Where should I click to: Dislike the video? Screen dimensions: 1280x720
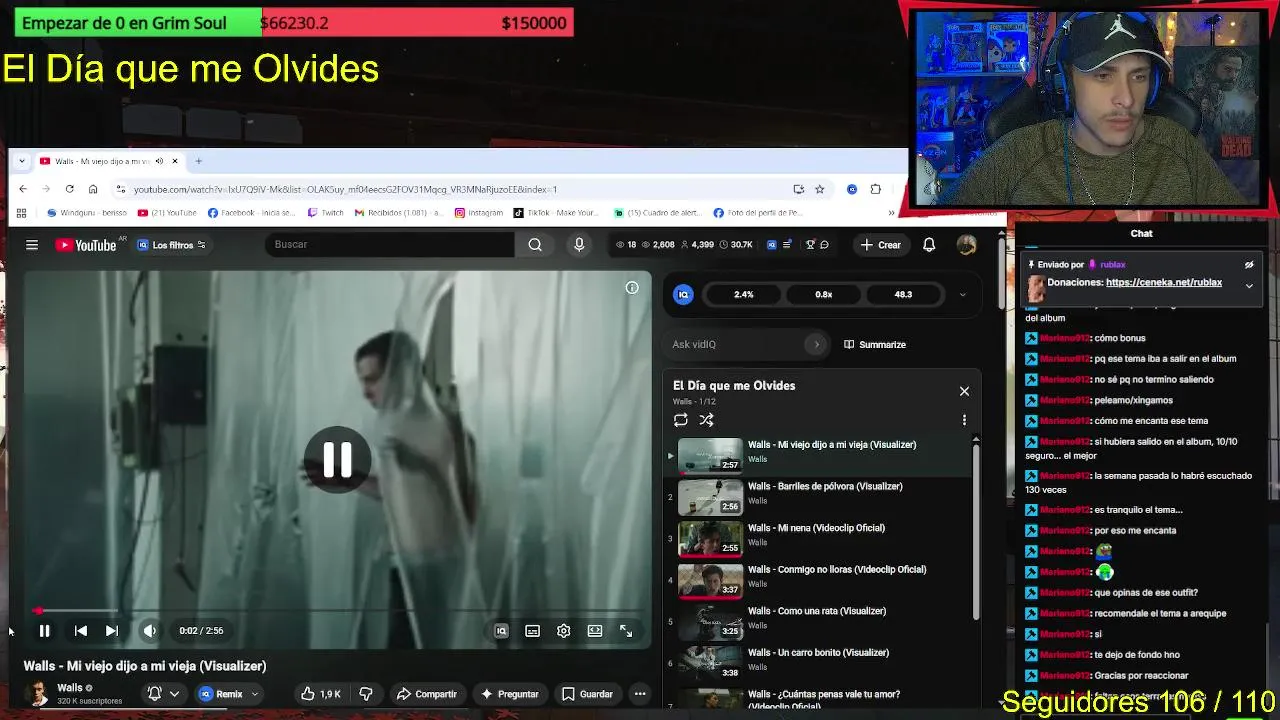[366, 694]
